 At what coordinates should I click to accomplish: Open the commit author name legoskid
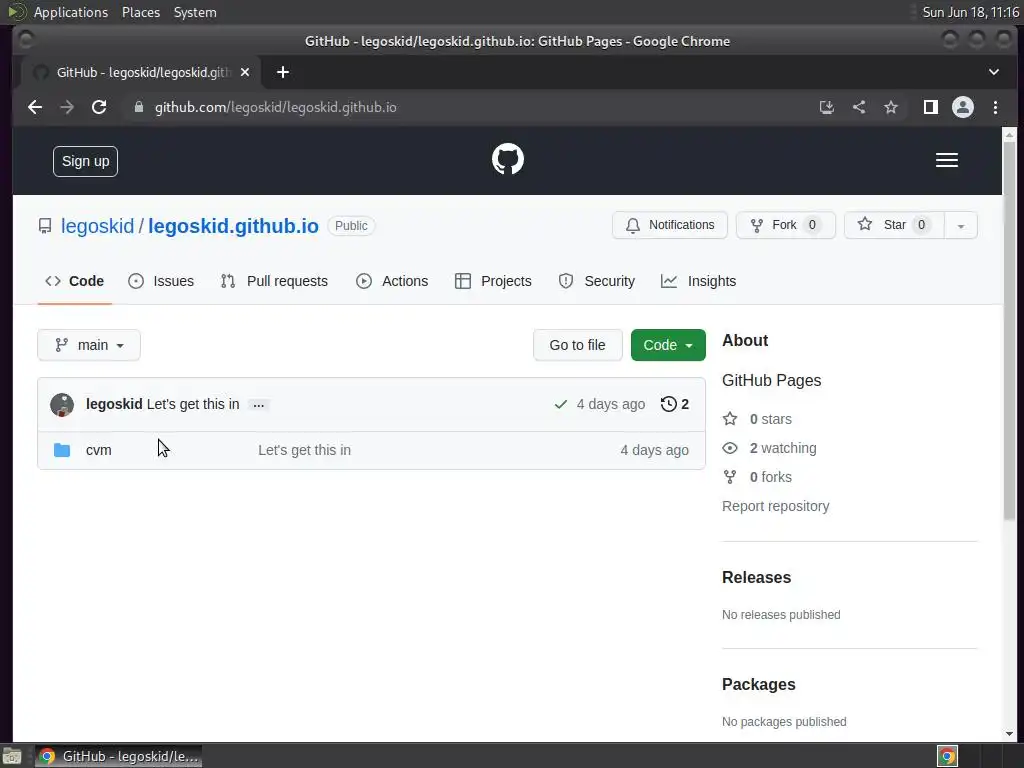click(x=114, y=404)
